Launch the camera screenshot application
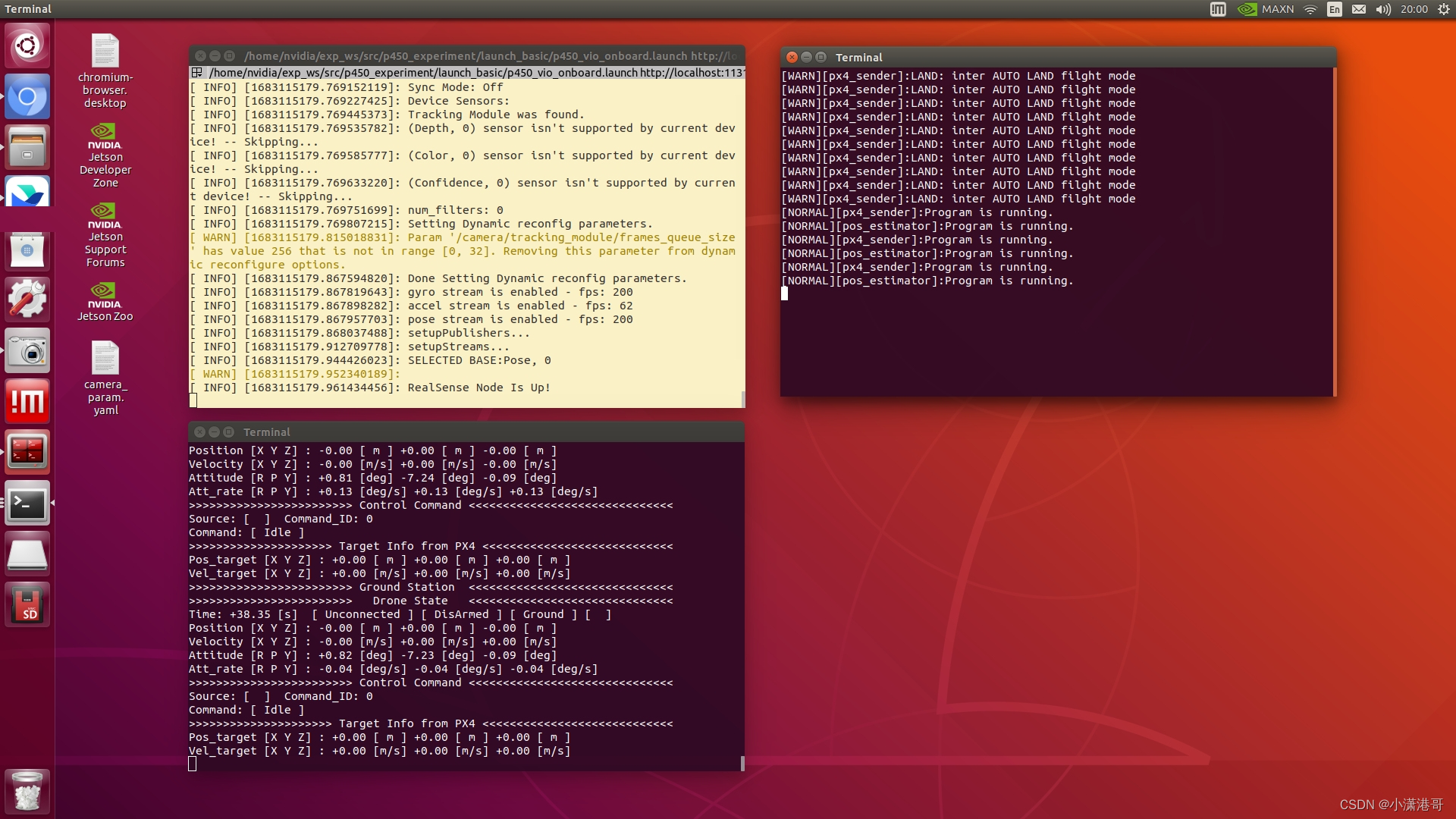Viewport: 1456px width, 819px height. coord(27,350)
